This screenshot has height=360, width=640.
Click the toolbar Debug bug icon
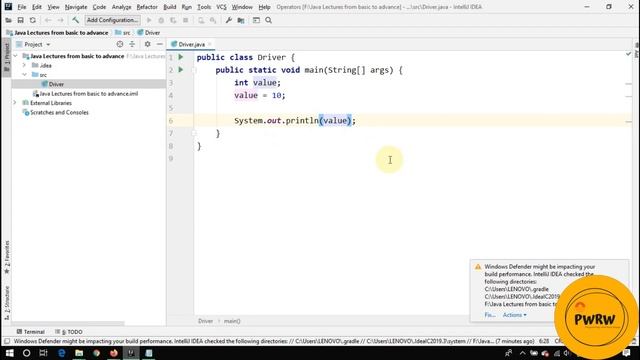161,20
